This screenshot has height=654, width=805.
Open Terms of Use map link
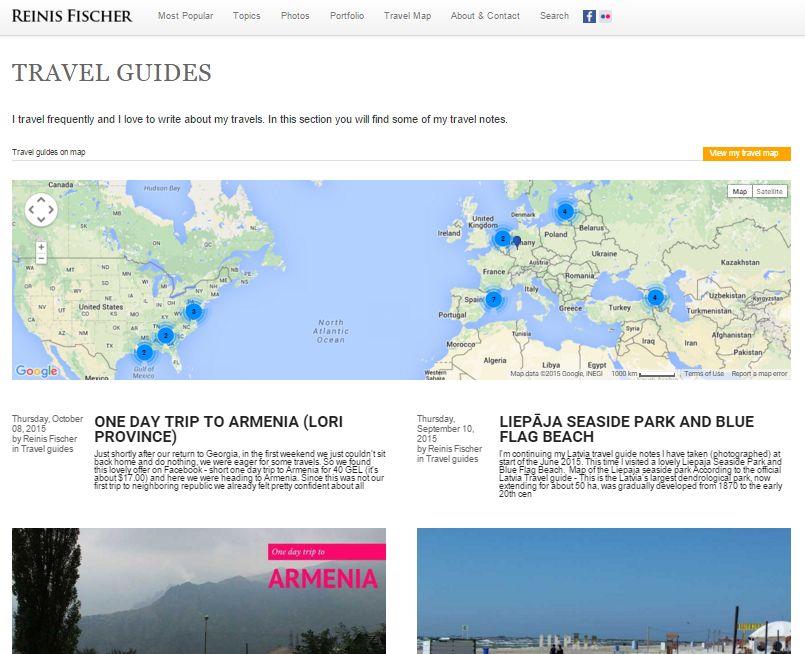(x=704, y=374)
